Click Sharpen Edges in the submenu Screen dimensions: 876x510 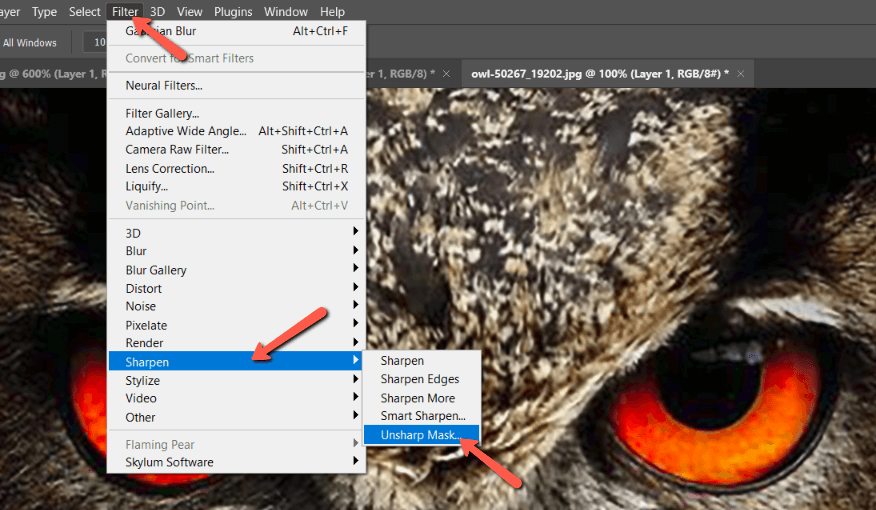tap(419, 379)
